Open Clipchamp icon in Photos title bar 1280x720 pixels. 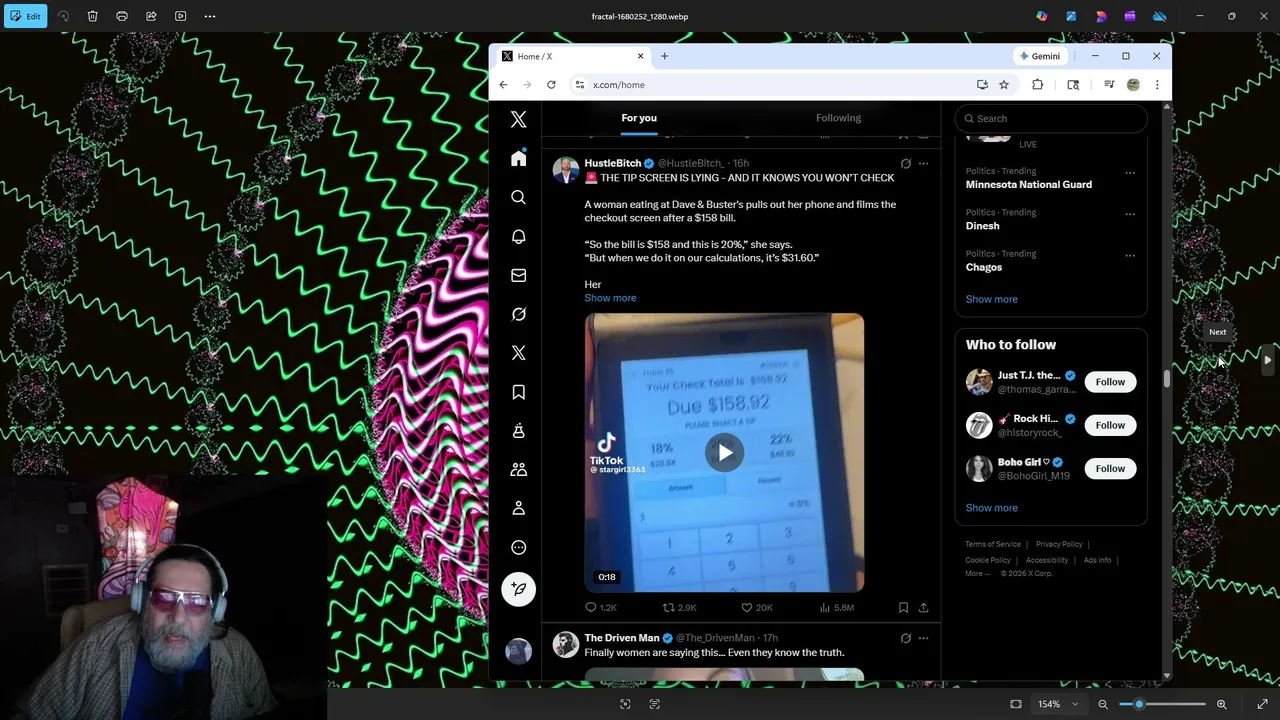point(1130,16)
